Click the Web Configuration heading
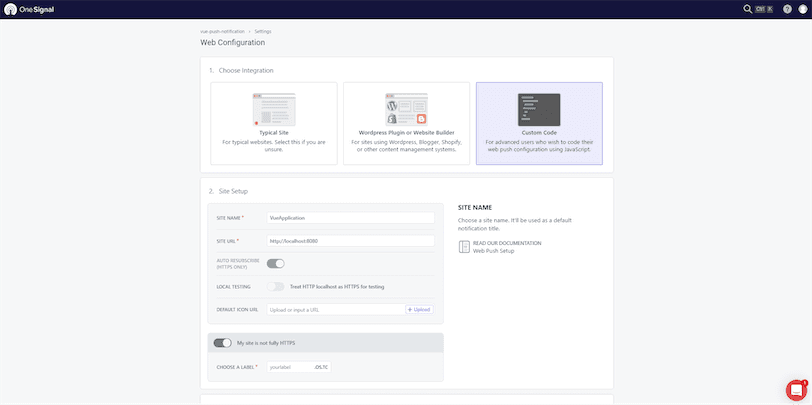The height and width of the screenshot is (405, 812). (x=233, y=42)
